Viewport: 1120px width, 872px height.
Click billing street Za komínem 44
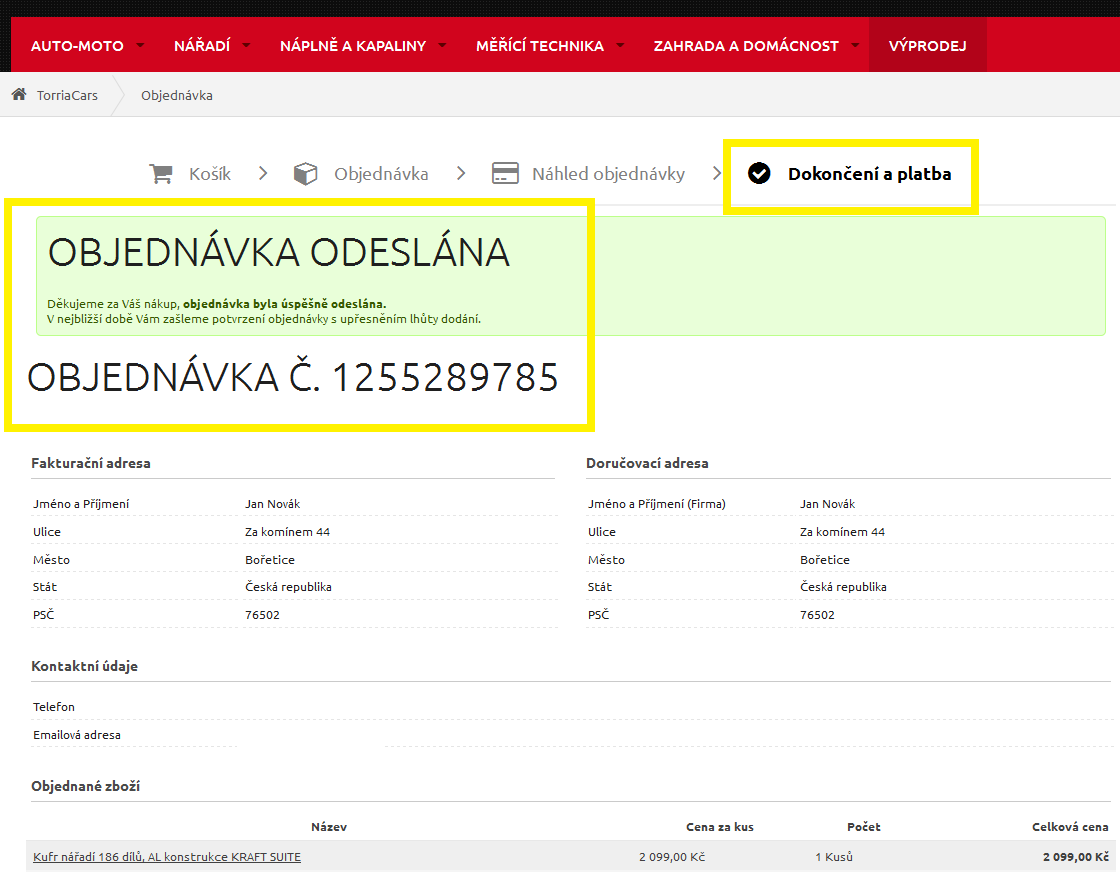(287, 531)
